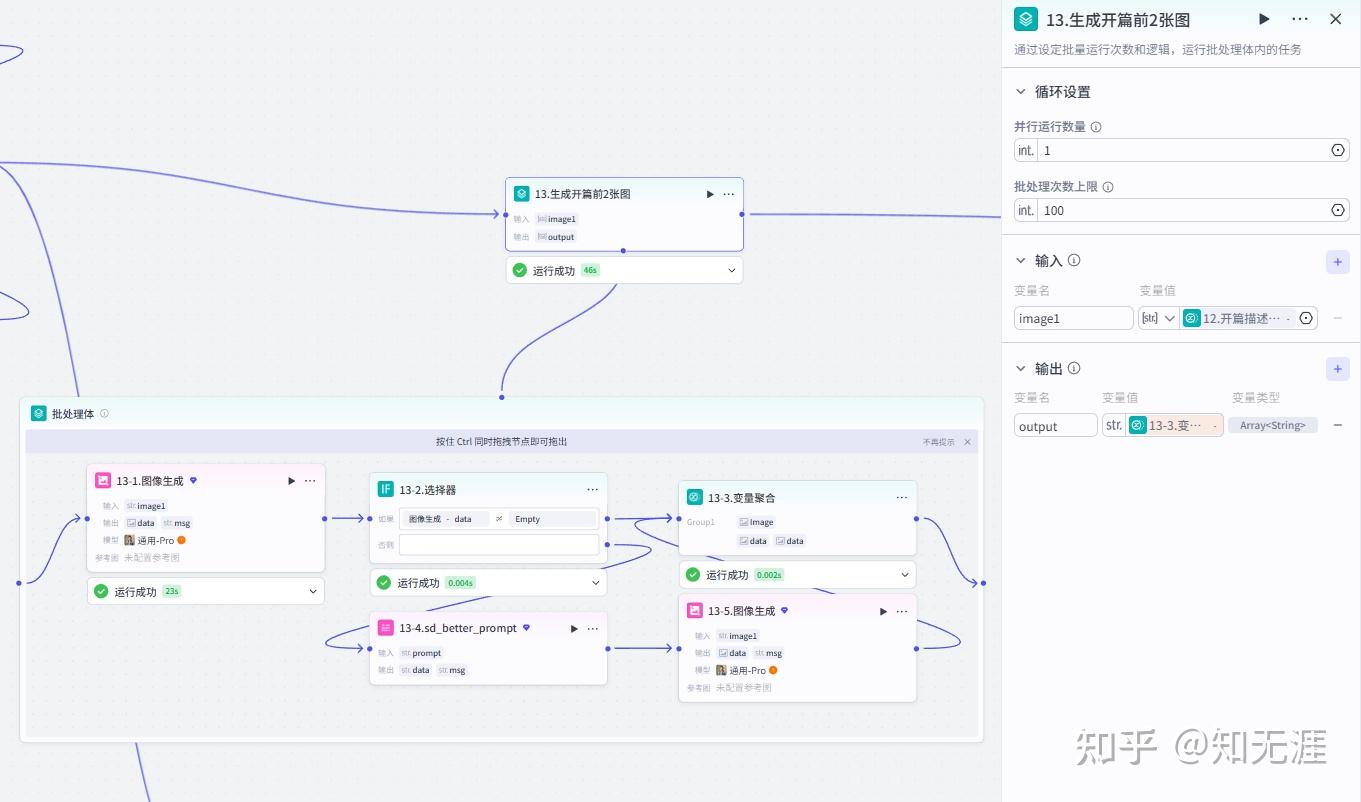Show info tooltip for 输入 section
Screen dimensions: 1361x802
[x=1074, y=260]
